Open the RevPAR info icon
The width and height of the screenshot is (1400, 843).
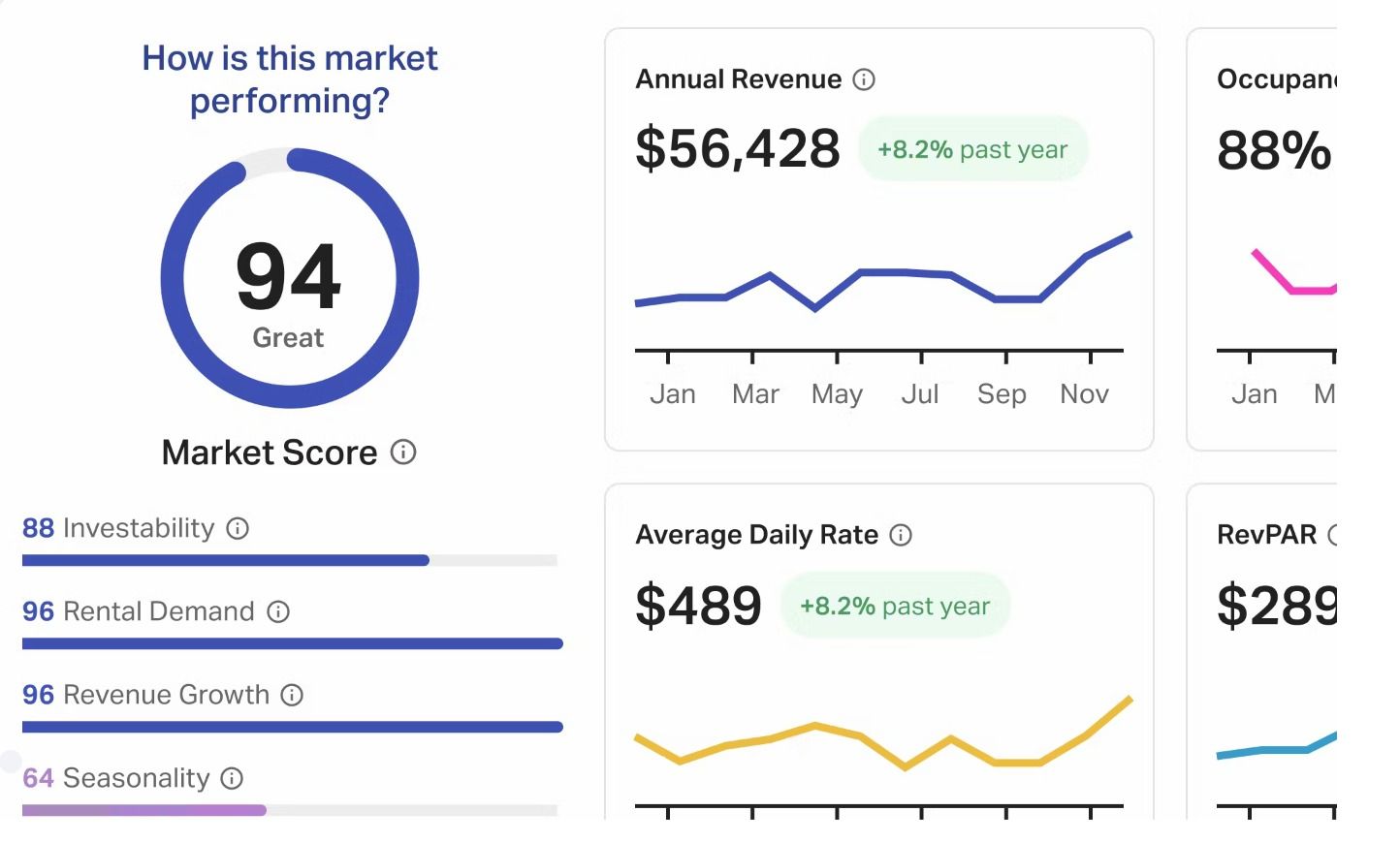tap(1332, 535)
